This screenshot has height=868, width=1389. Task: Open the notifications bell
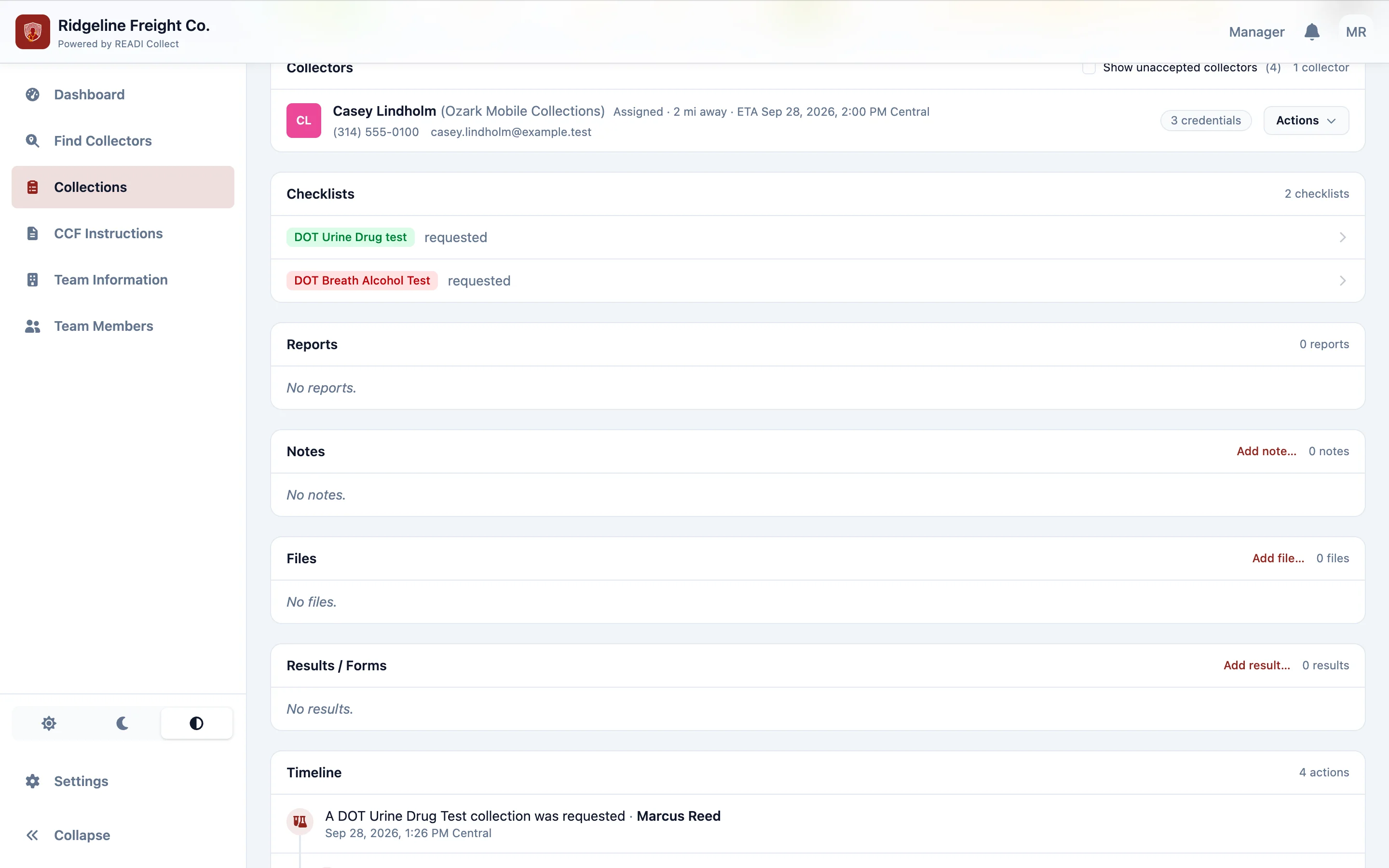(x=1311, y=32)
